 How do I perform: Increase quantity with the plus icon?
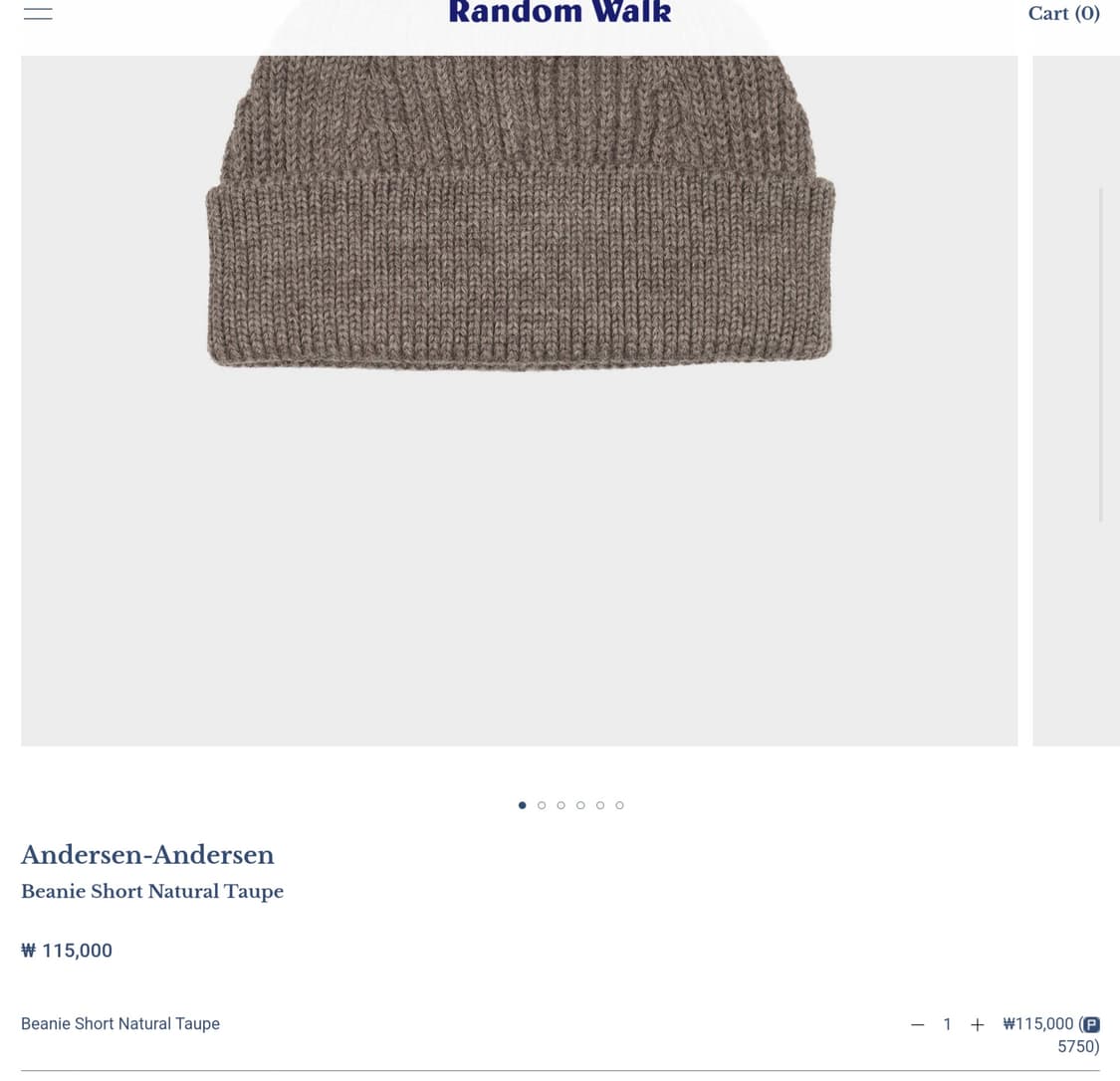(978, 1024)
